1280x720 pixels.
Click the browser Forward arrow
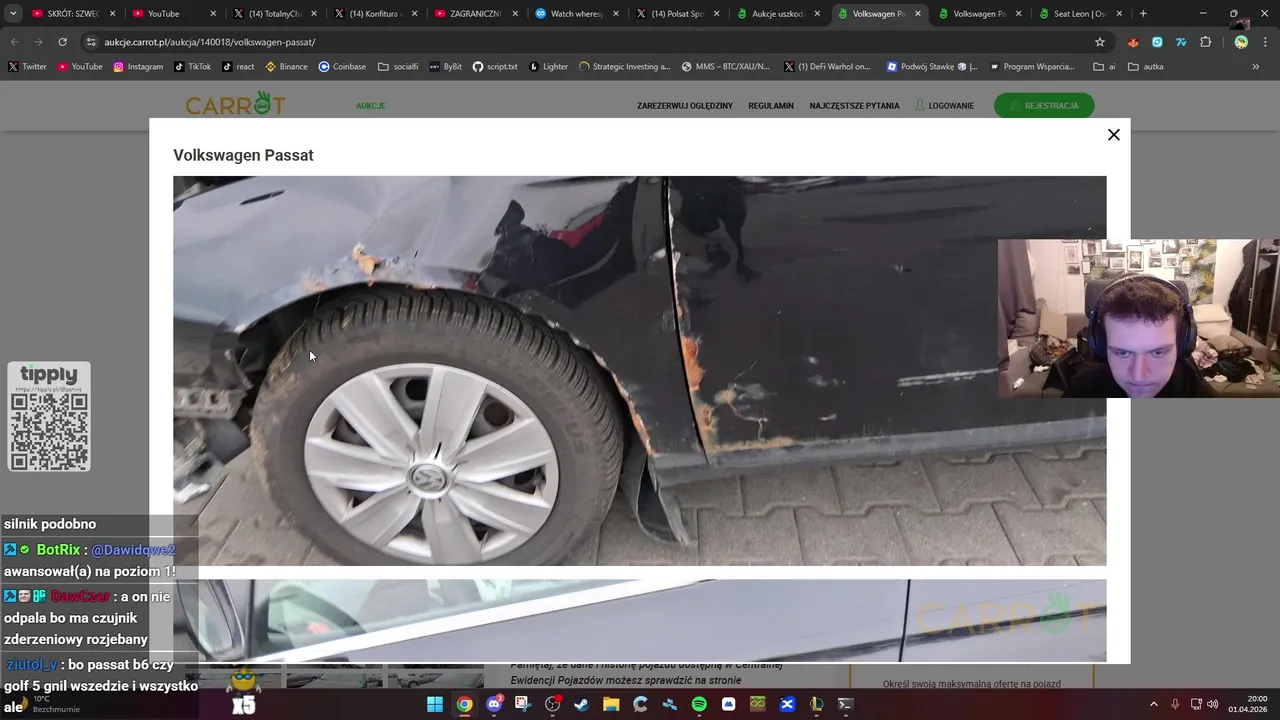click(38, 42)
